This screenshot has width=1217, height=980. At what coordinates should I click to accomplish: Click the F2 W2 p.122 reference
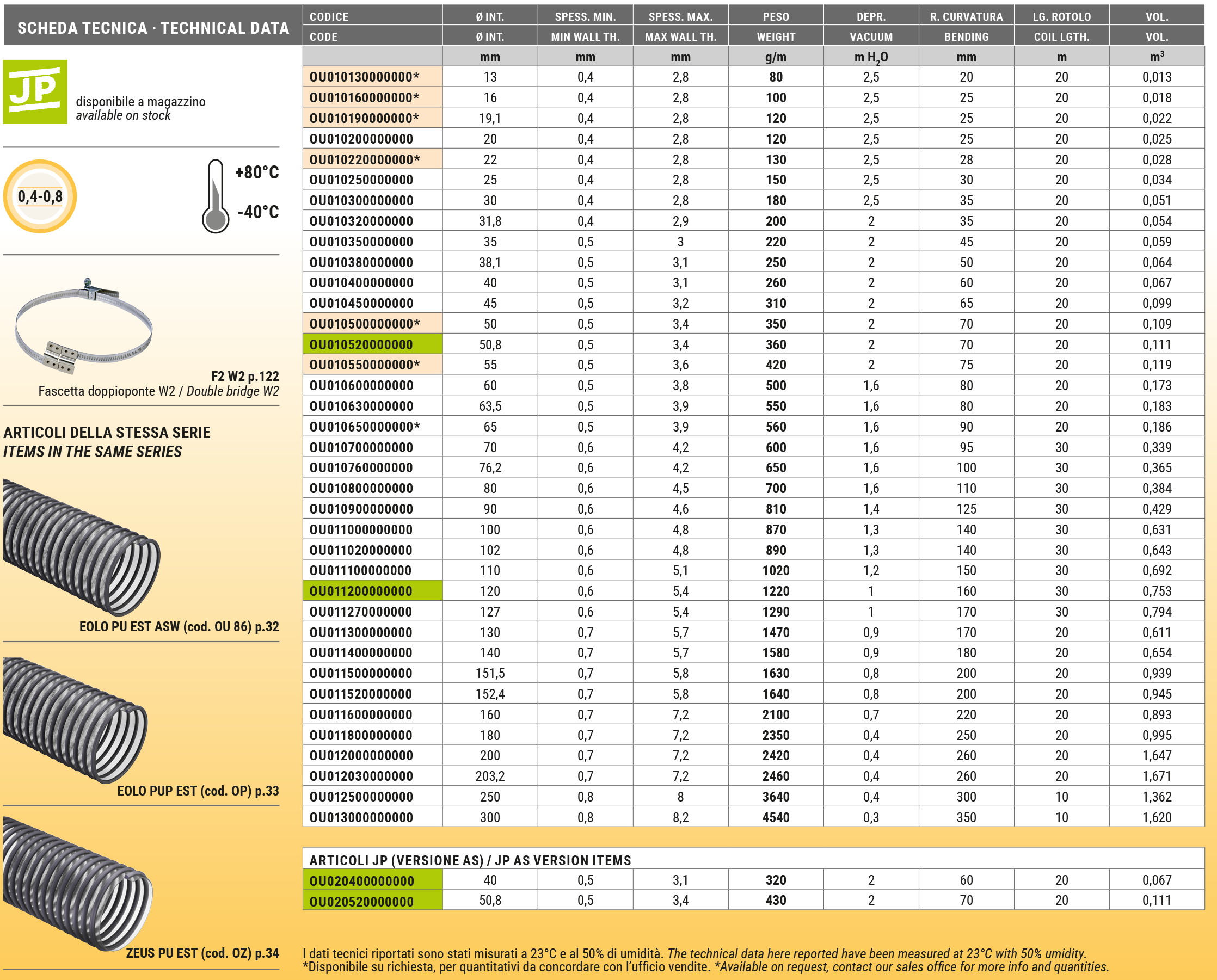[244, 377]
